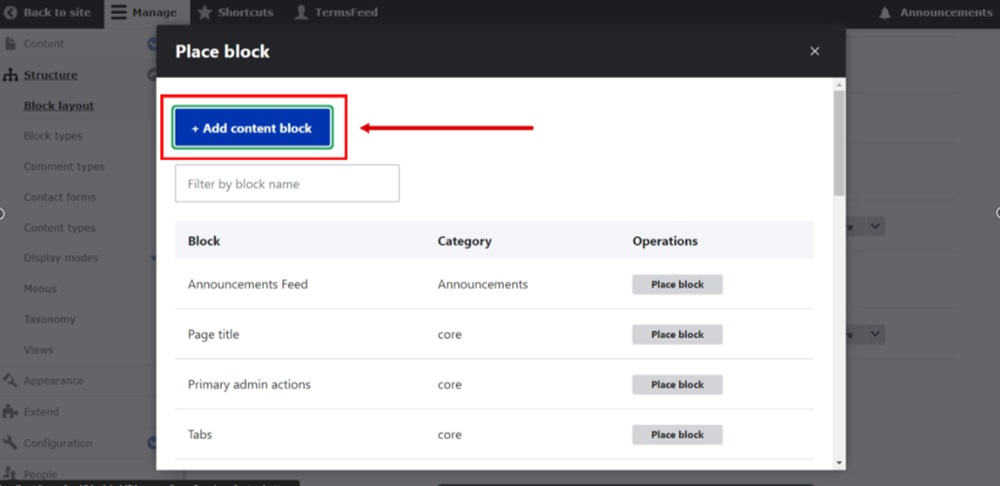Screen dimensions: 1000x486
Task: Focus the Filter by block name field
Action: point(287,184)
